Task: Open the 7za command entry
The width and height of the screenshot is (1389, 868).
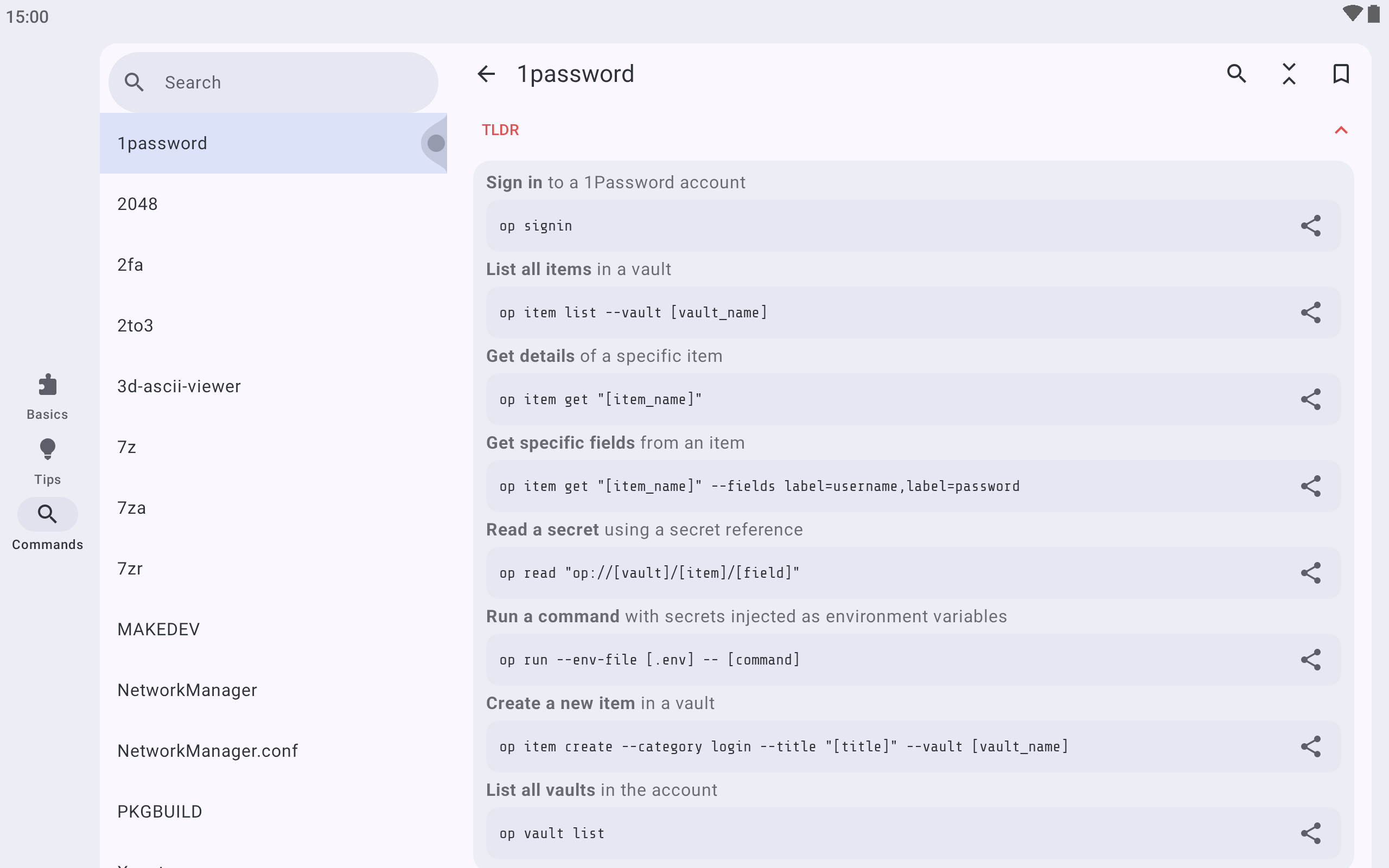Action: (x=273, y=508)
